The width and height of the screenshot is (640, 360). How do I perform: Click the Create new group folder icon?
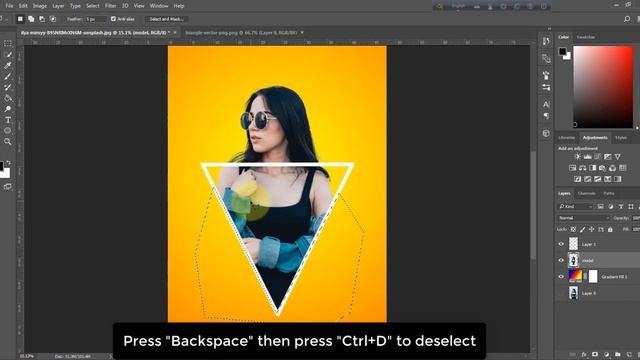coord(618,354)
